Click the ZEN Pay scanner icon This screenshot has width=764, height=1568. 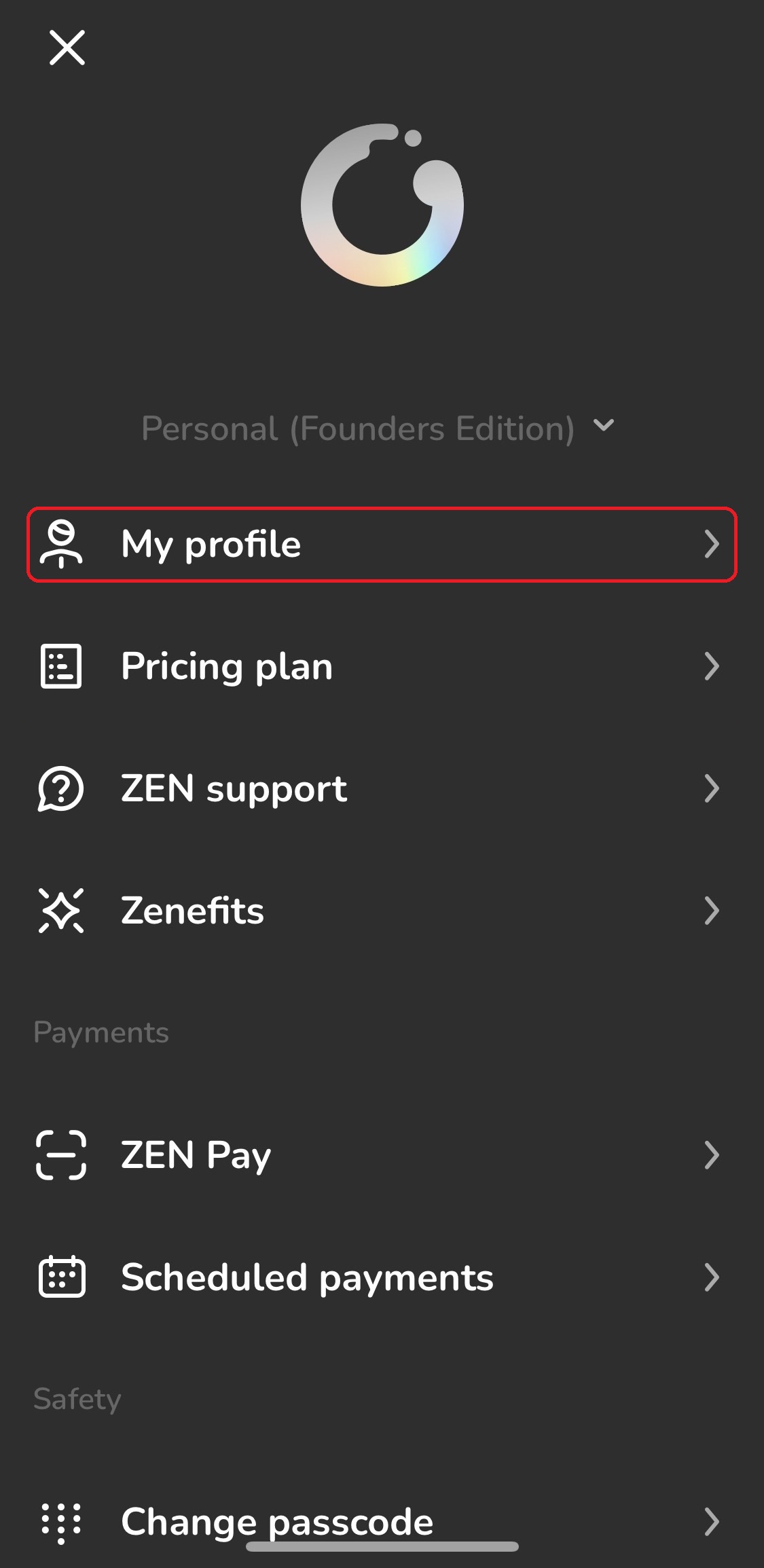(61, 1155)
